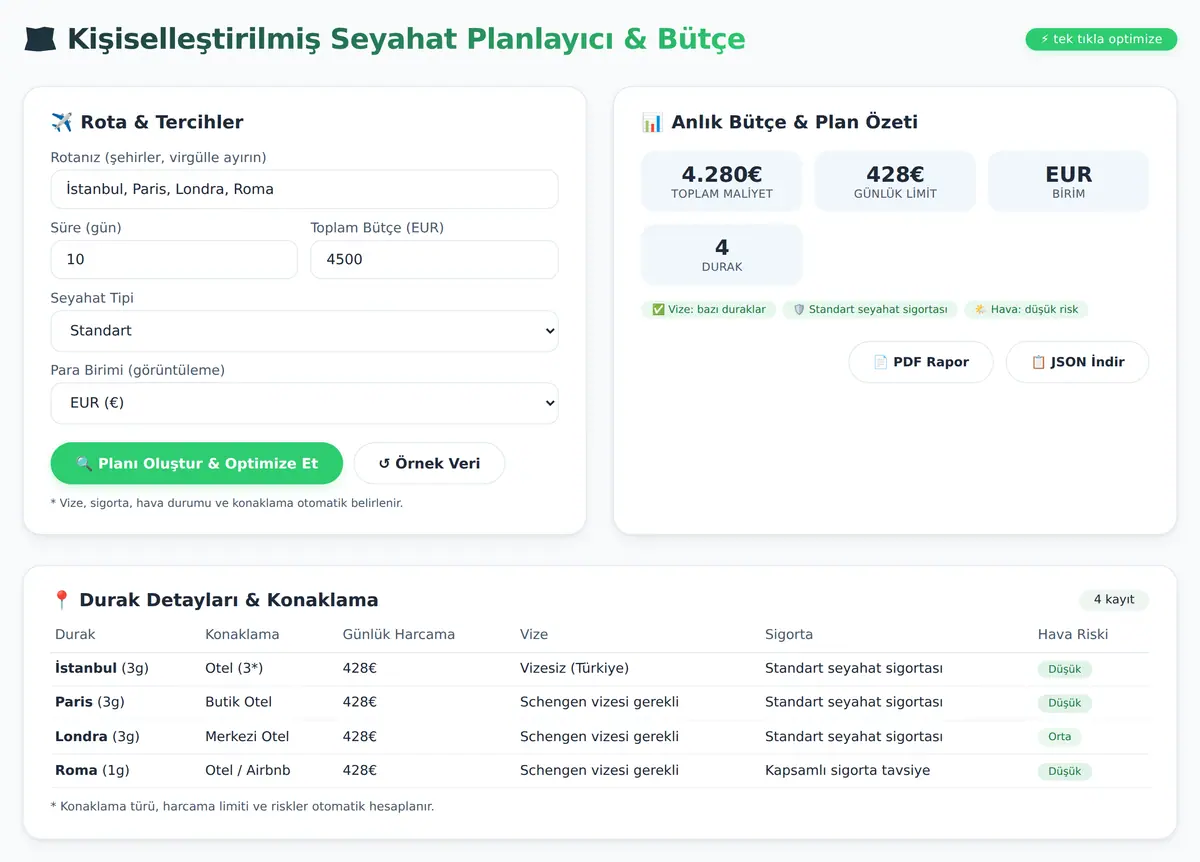
Task: Focus the Rotanız cities input field
Action: pyautogui.click(x=304, y=189)
